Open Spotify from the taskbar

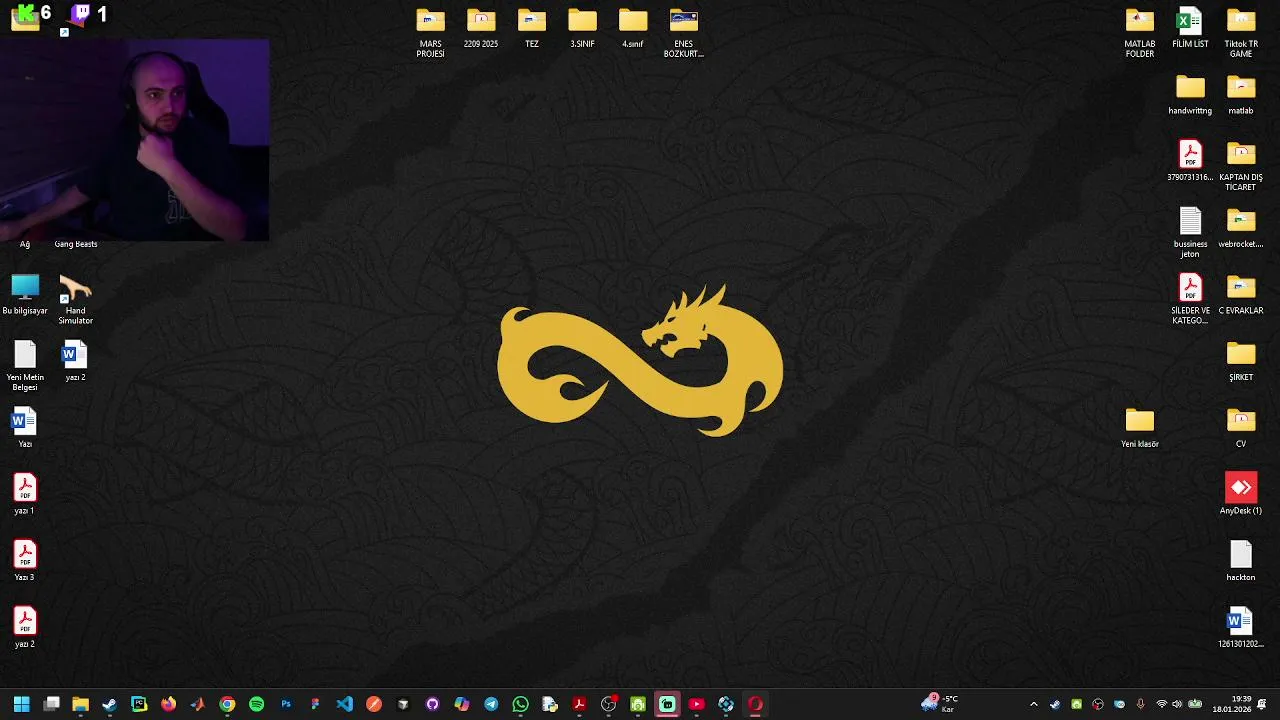coord(257,704)
